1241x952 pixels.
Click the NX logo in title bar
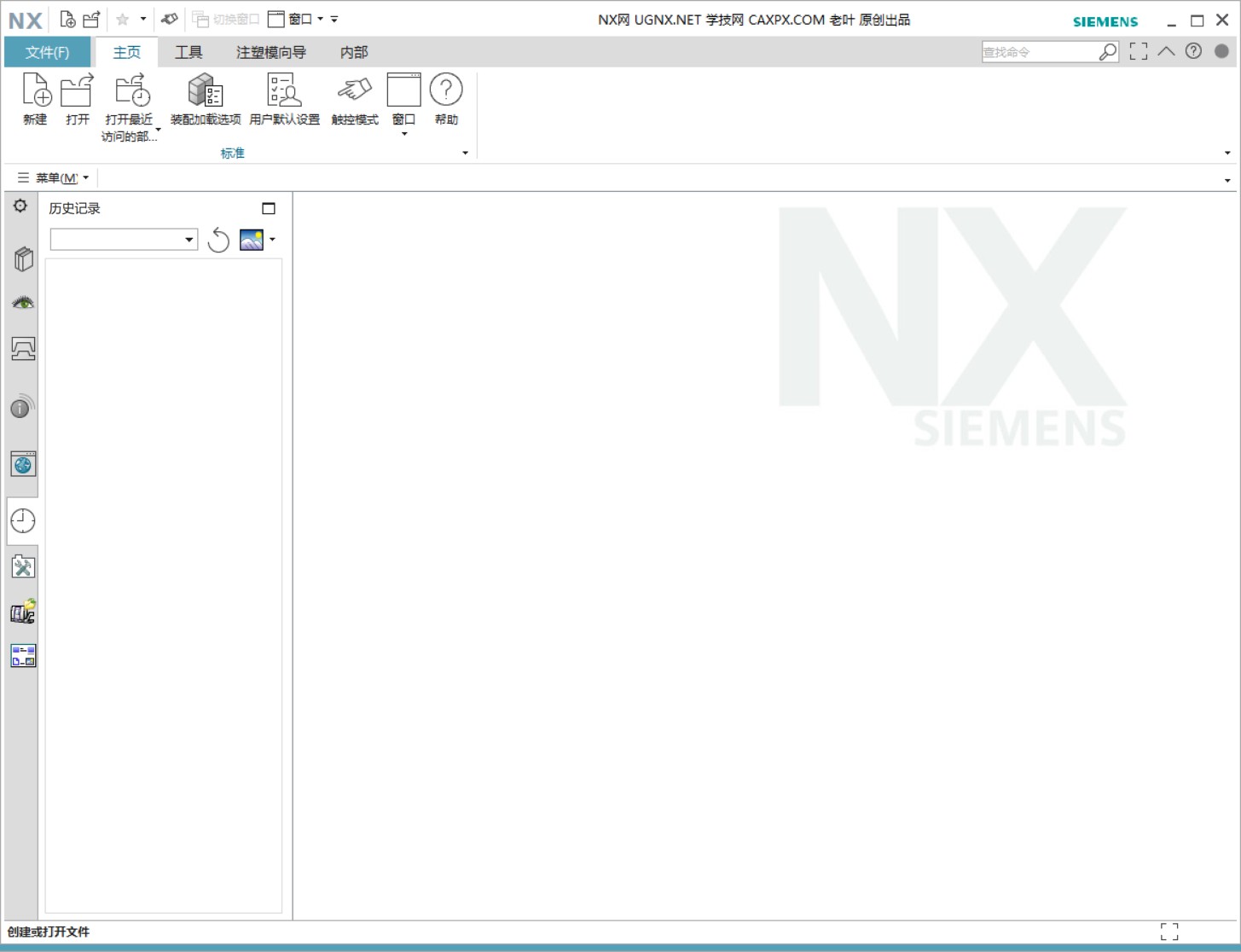coord(26,20)
